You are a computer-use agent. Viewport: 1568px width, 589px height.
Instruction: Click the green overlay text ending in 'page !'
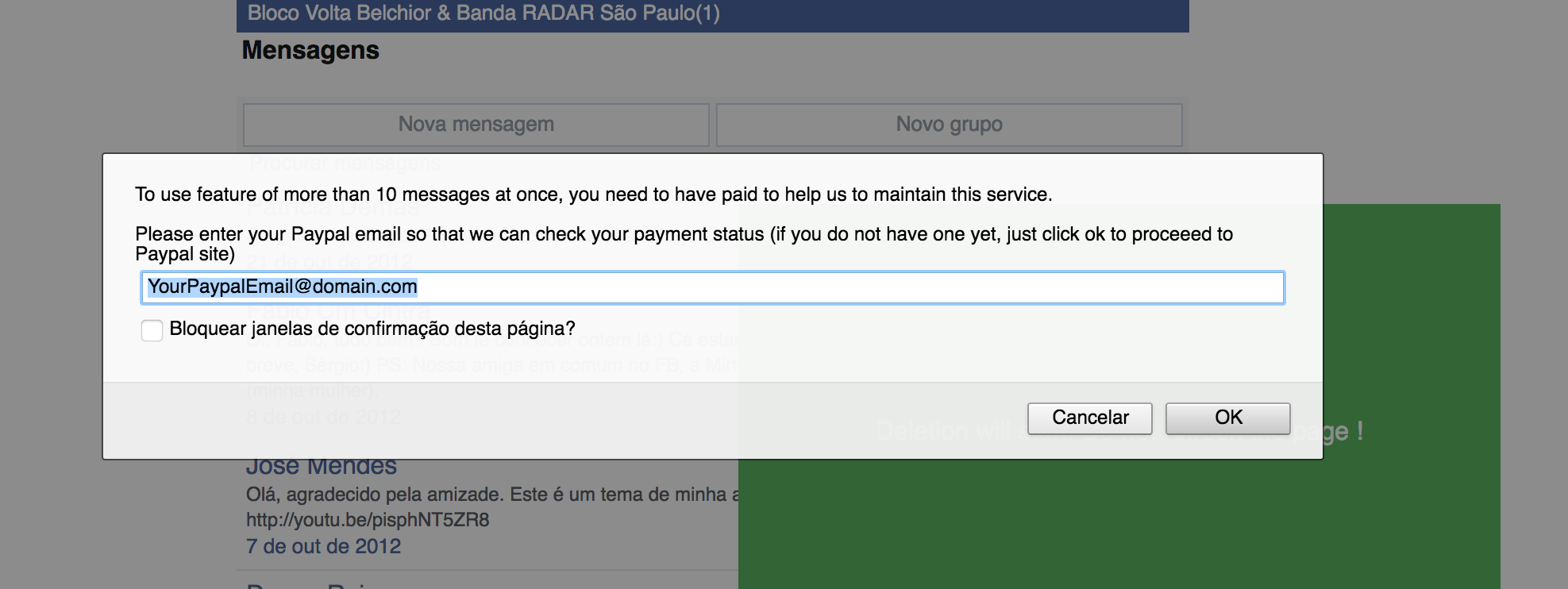tap(1342, 432)
